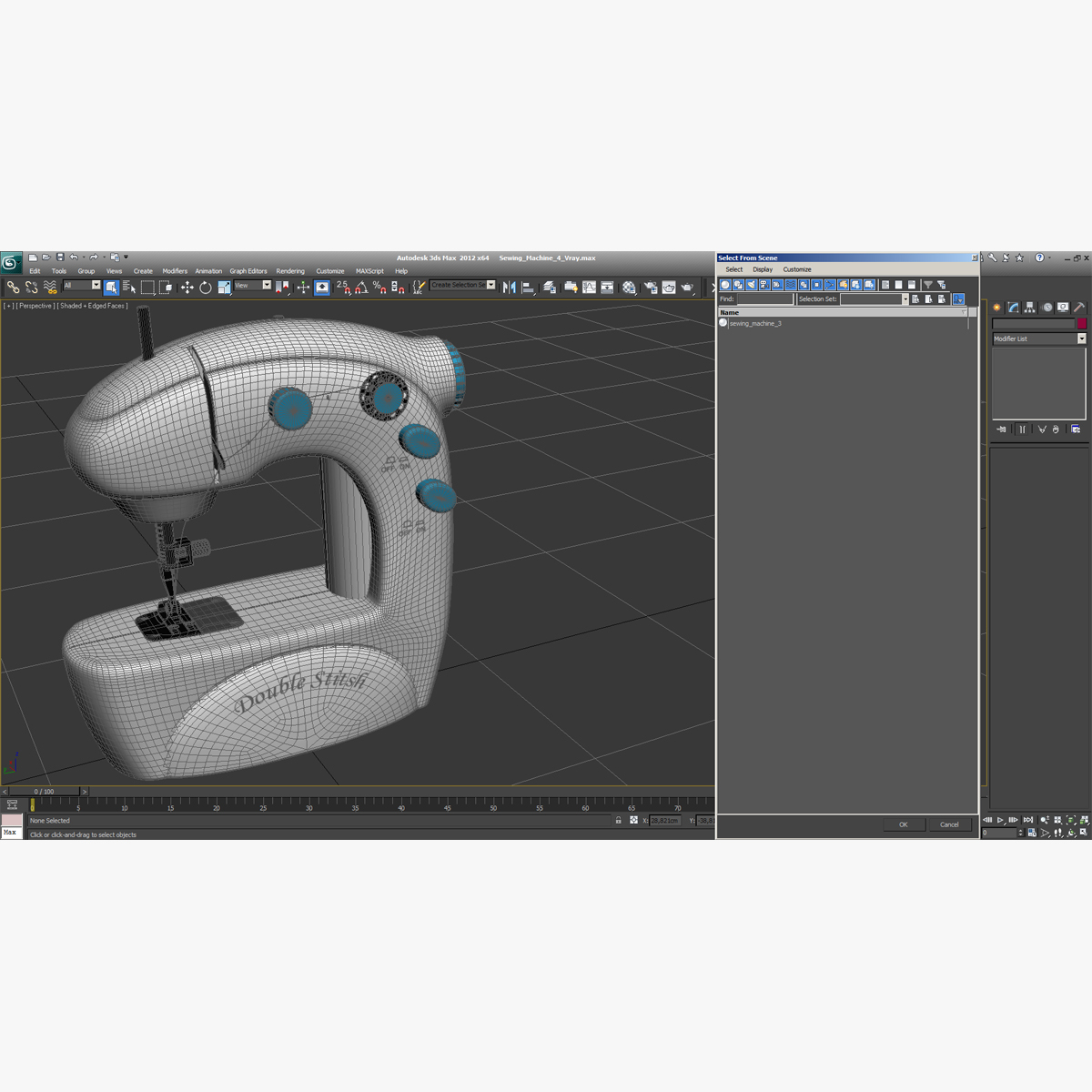Image resolution: width=1092 pixels, height=1092 pixels.
Task: Toggle Display Geometry filter in Select From Scene
Action: pyautogui.click(x=723, y=284)
